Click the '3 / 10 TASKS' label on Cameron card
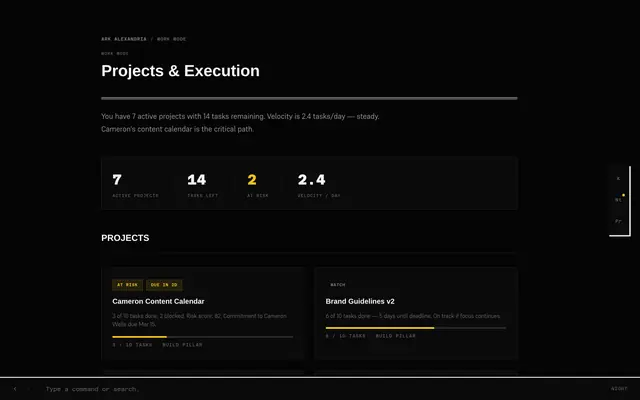This screenshot has height=400, width=640. click(x=132, y=345)
